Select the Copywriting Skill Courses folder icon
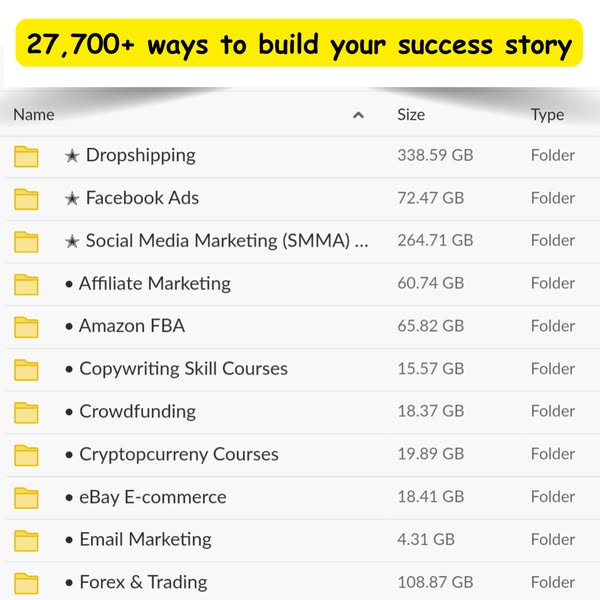This screenshot has width=600, height=600. (26, 370)
